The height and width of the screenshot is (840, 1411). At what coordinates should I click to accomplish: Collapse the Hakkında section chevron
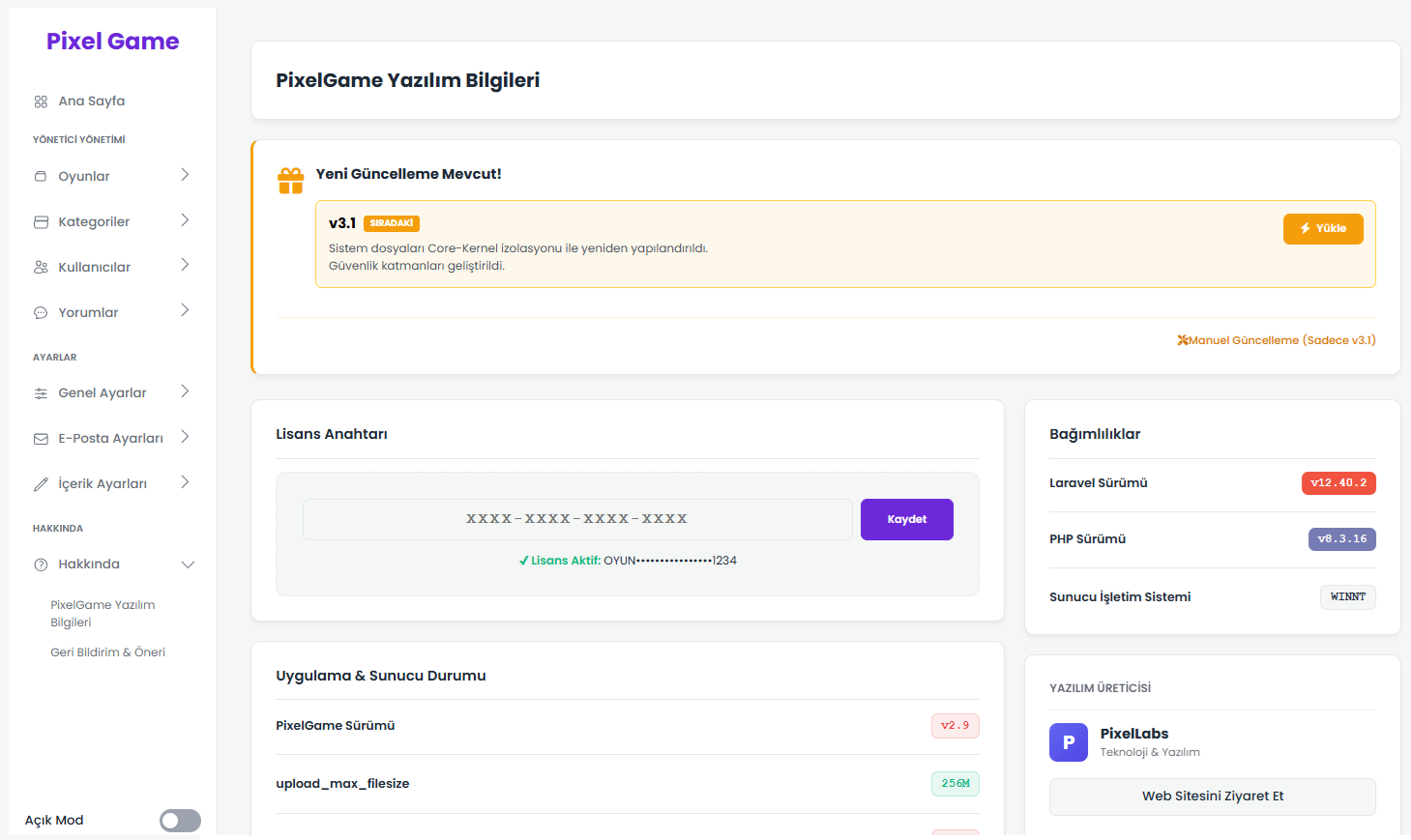(x=188, y=565)
